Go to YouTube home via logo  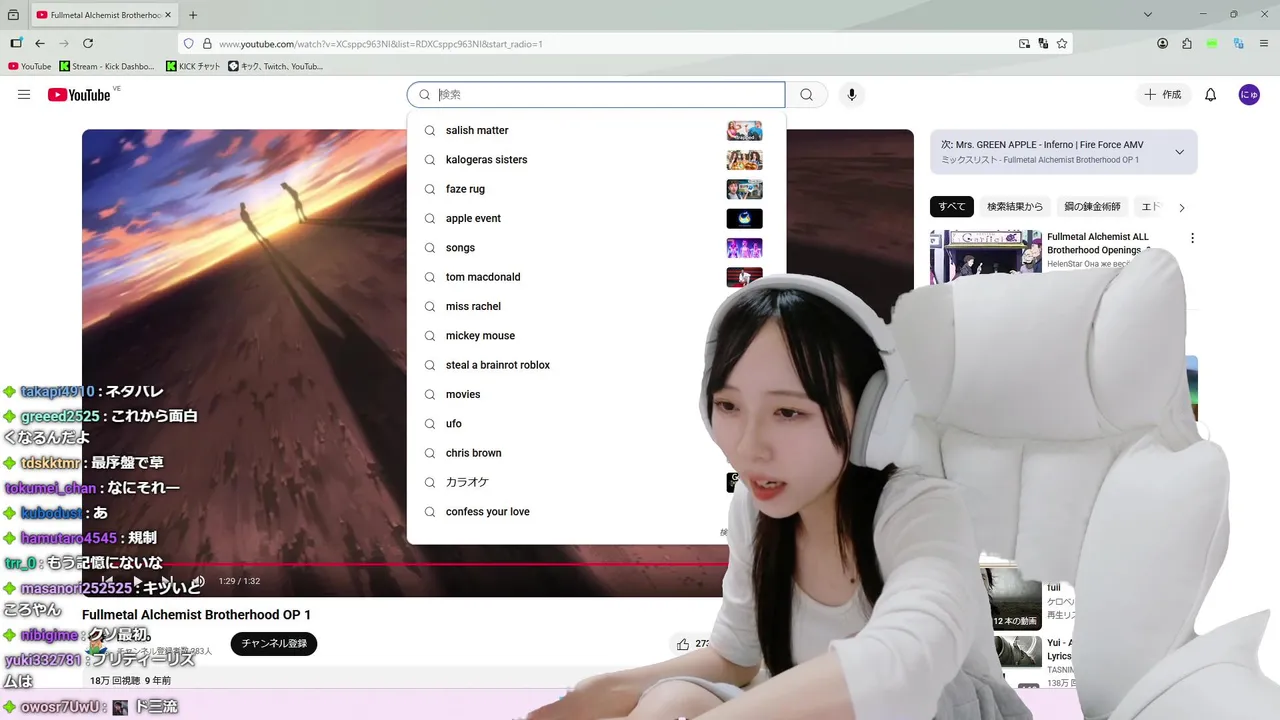[79, 95]
